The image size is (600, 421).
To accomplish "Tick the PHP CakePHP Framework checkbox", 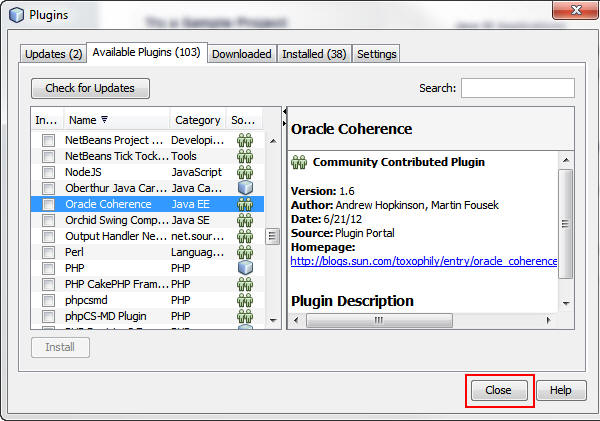I will [x=48, y=284].
